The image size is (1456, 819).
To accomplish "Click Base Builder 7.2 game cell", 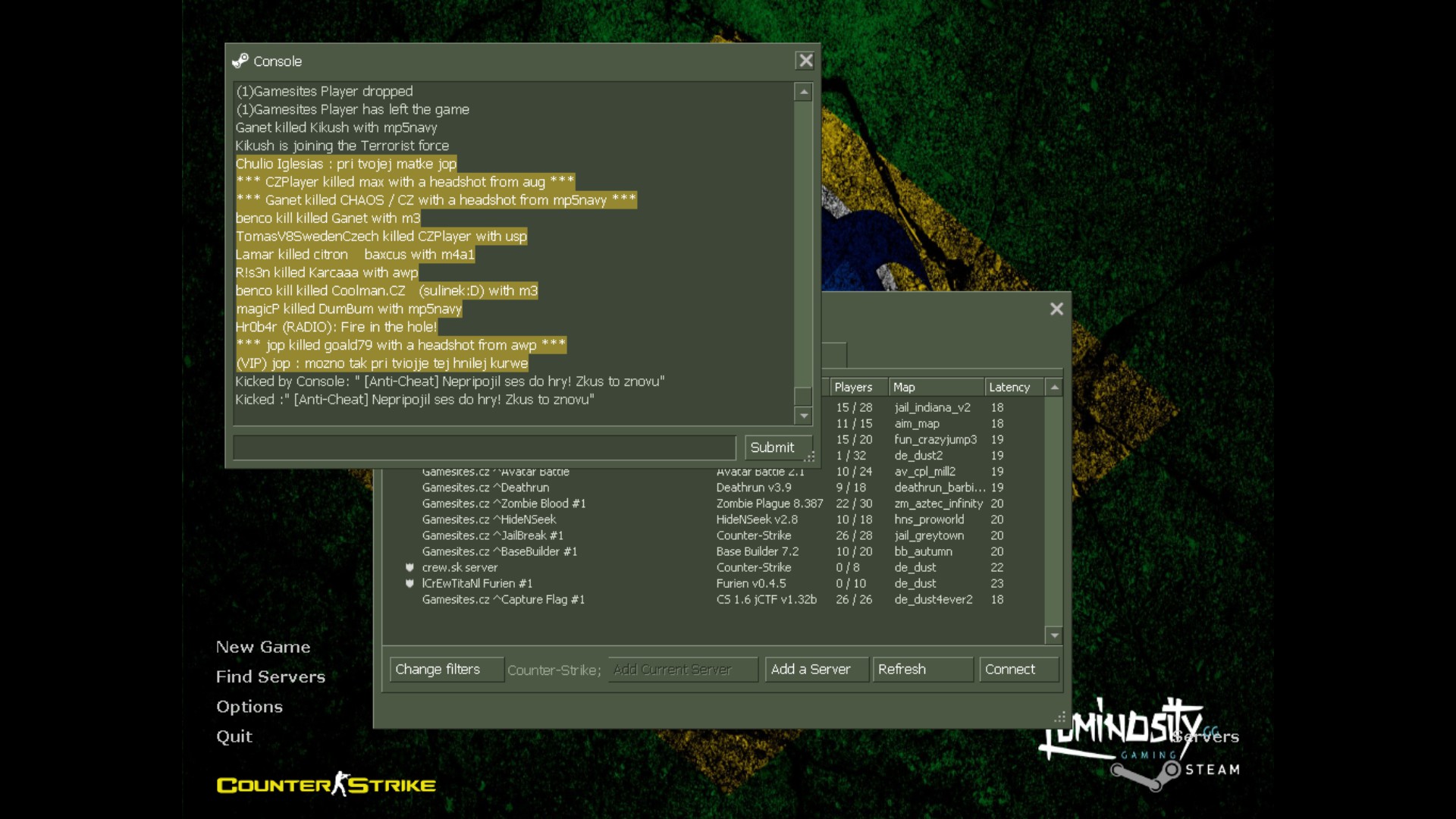I will point(758,551).
